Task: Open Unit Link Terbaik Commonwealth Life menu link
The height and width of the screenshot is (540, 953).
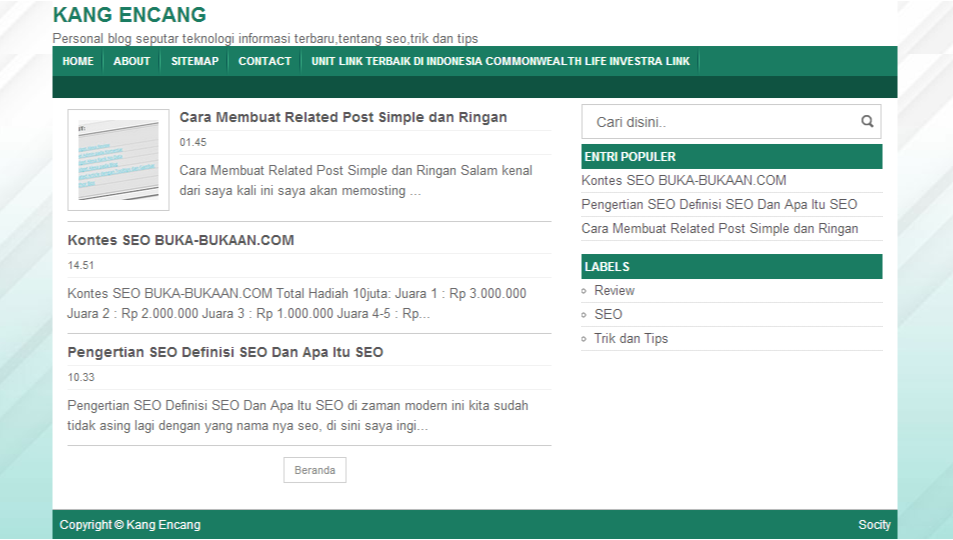Action: coord(500,61)
